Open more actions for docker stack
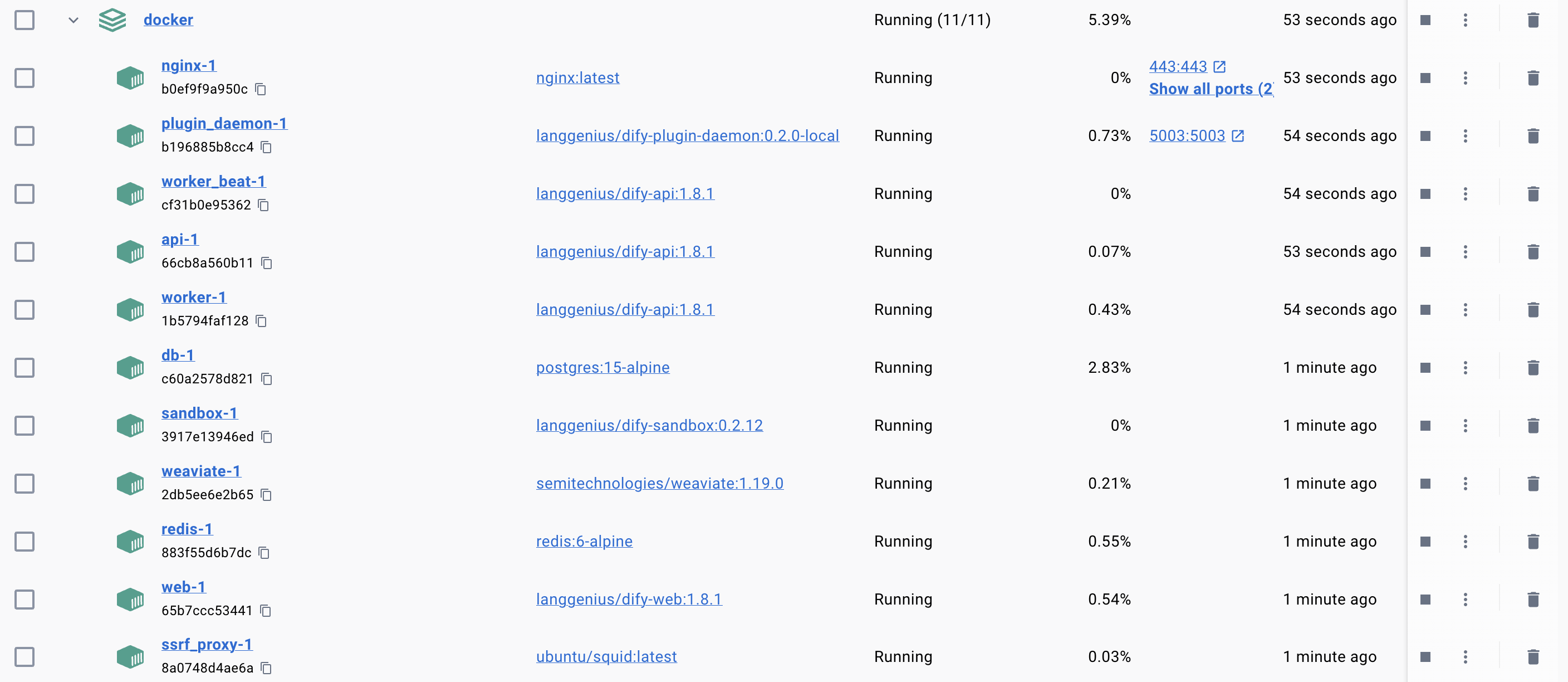 (x=1465, y=20)
